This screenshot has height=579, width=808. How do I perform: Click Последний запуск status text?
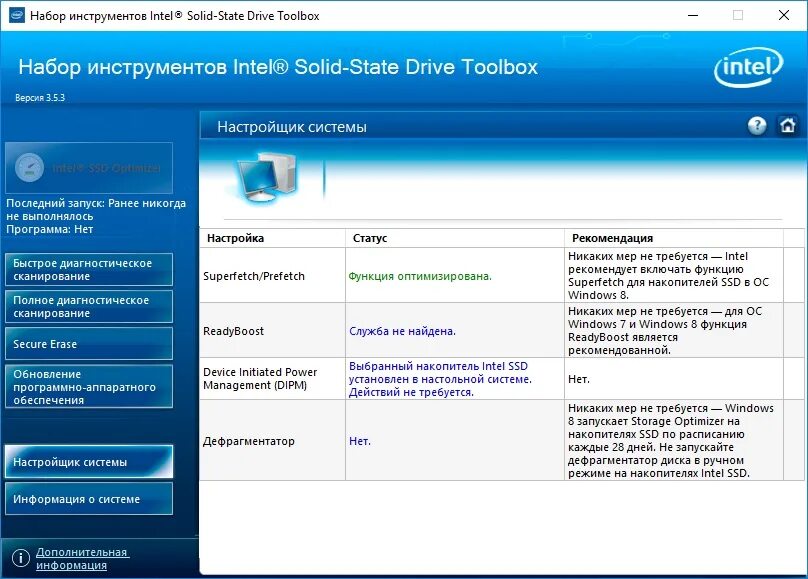pos(96,210)
